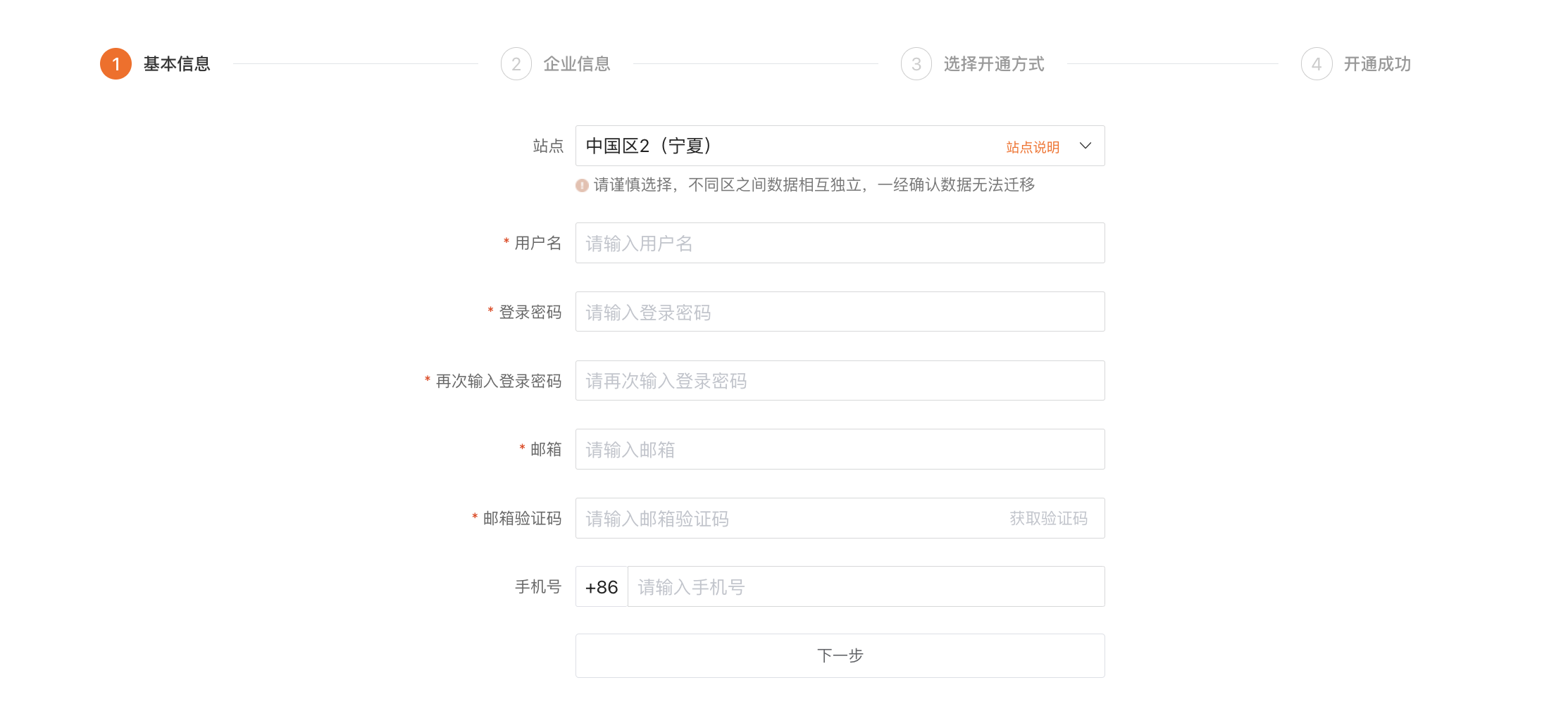Click the +86 country code selector
This screenshot has width=1568, height=711.
click(602, 586)
